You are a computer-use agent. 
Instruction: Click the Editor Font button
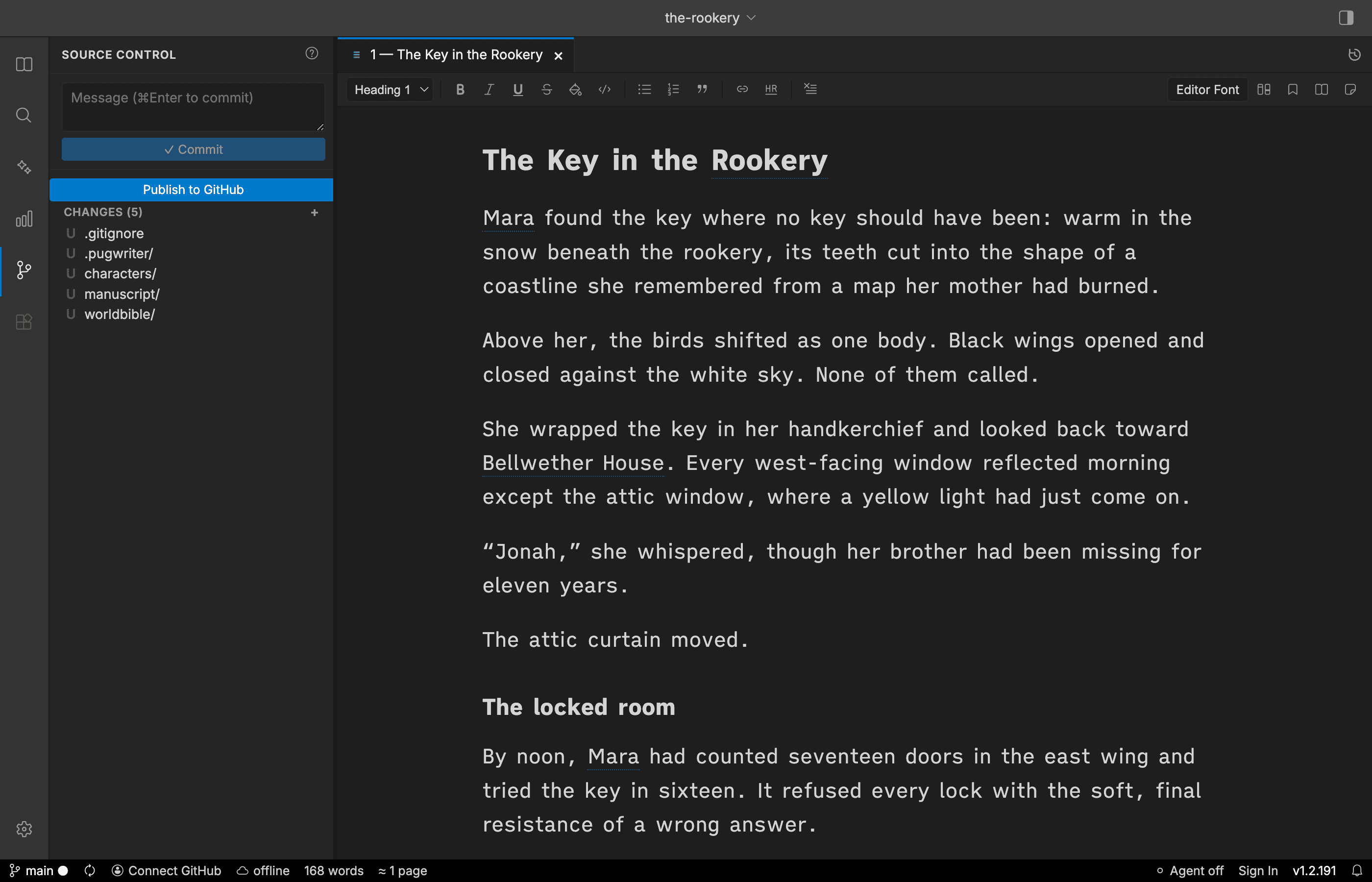tap(1207, 90)
